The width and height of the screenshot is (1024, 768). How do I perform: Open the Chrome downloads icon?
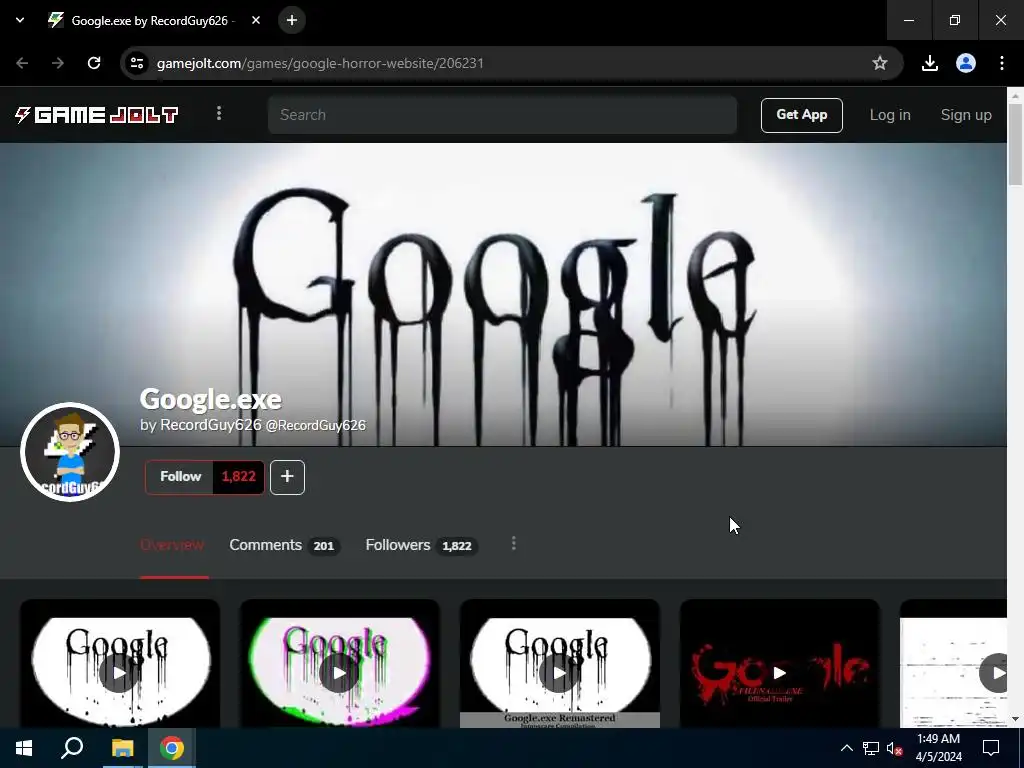[930, 63]
